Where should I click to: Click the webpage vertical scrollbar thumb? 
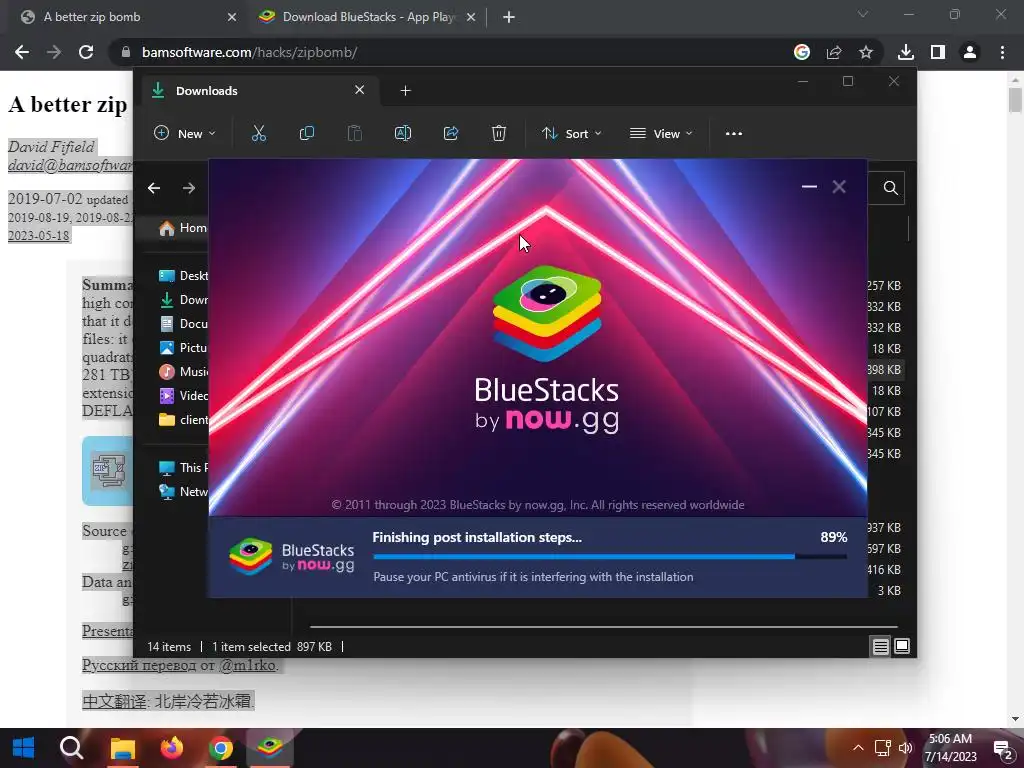[1015, 100]
